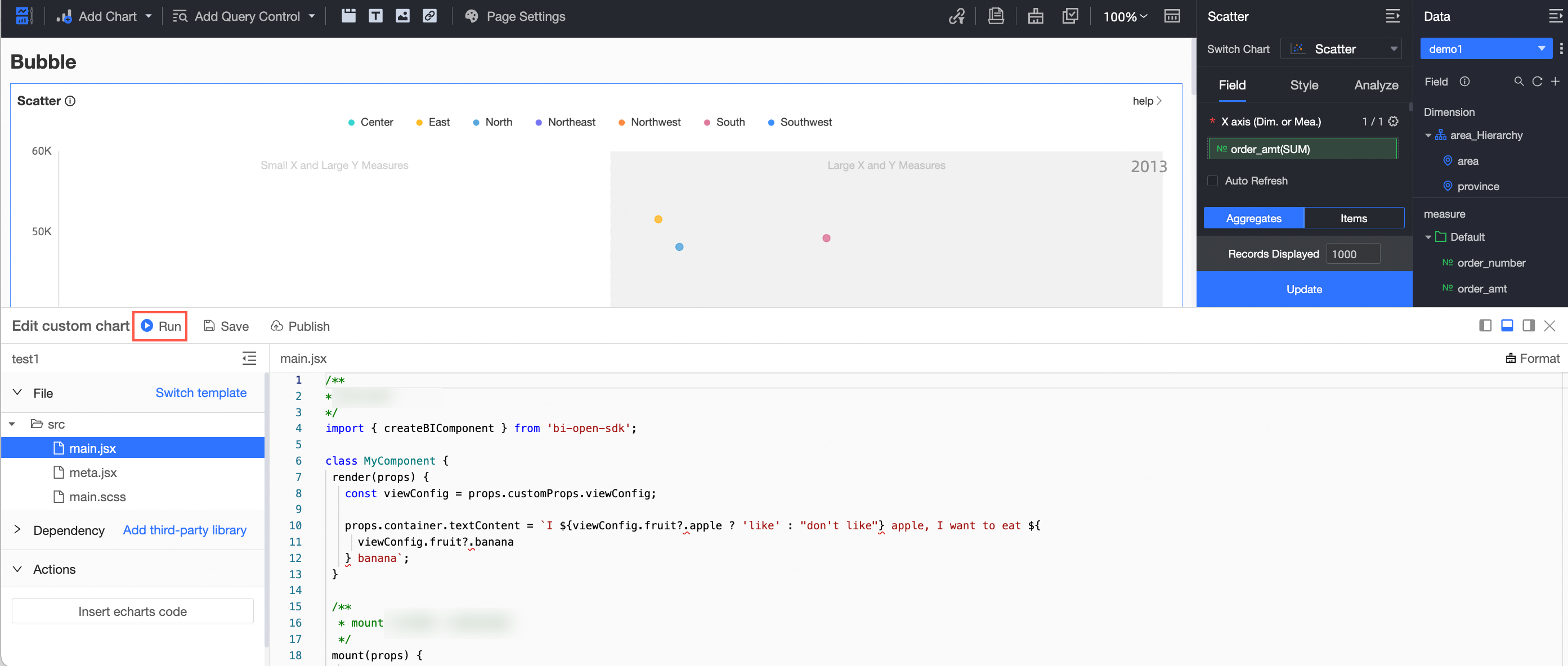Insert a text widget from toolbar
1568x666 pixels.
click(x=375, y=16)
